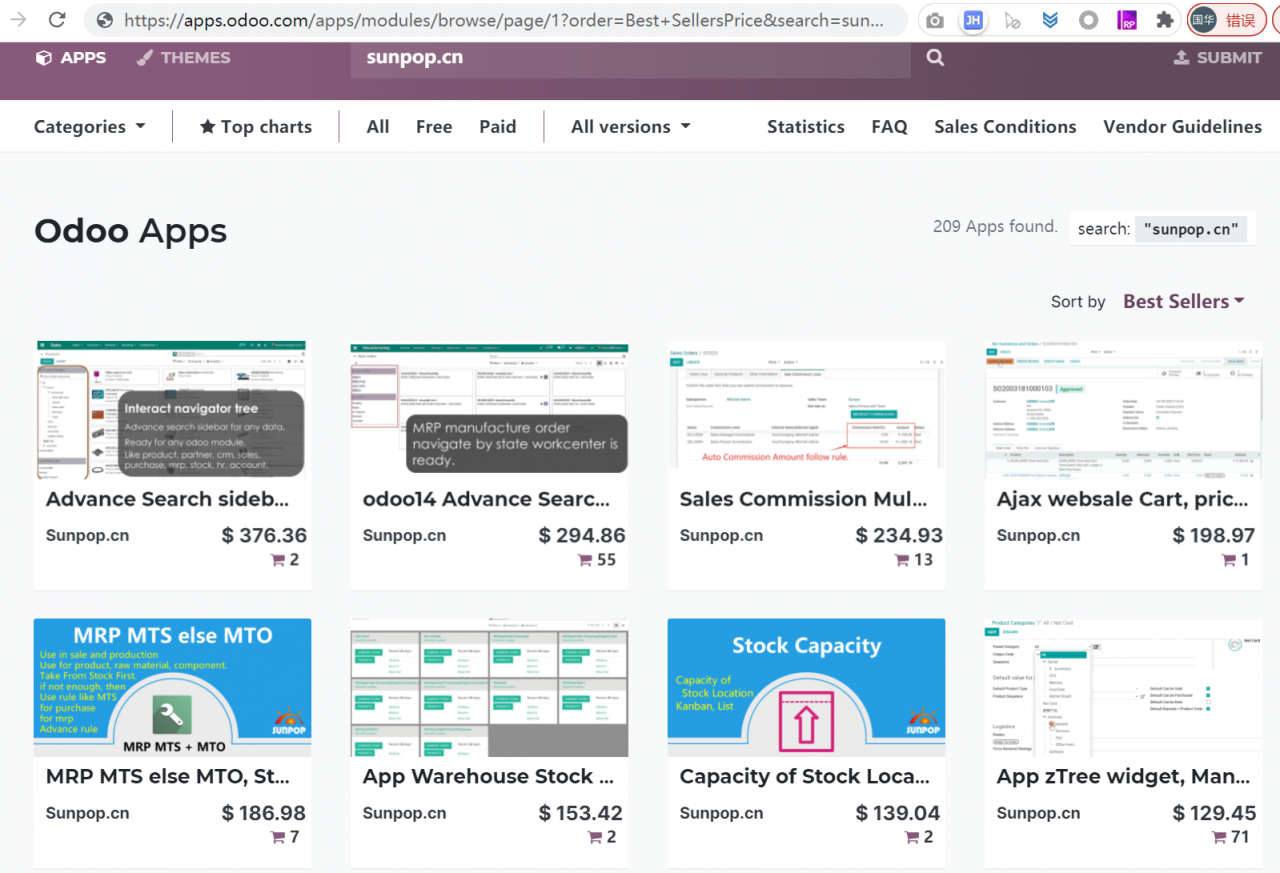Expand the Categories dropdown
The width and height of the screenshot is (1280, 873).
[90, 127]
